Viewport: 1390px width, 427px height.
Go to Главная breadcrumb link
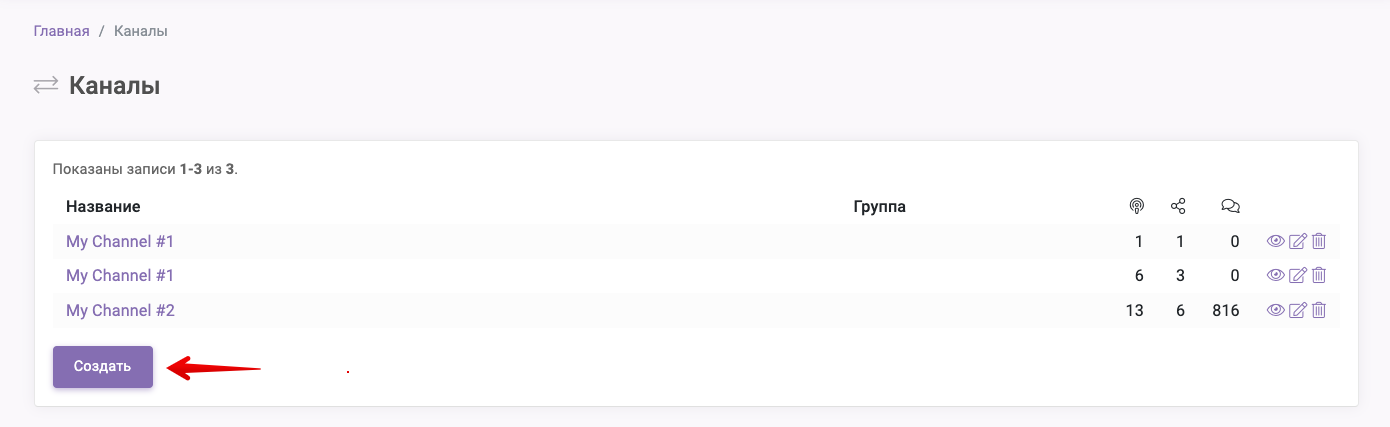pos(62,31)
